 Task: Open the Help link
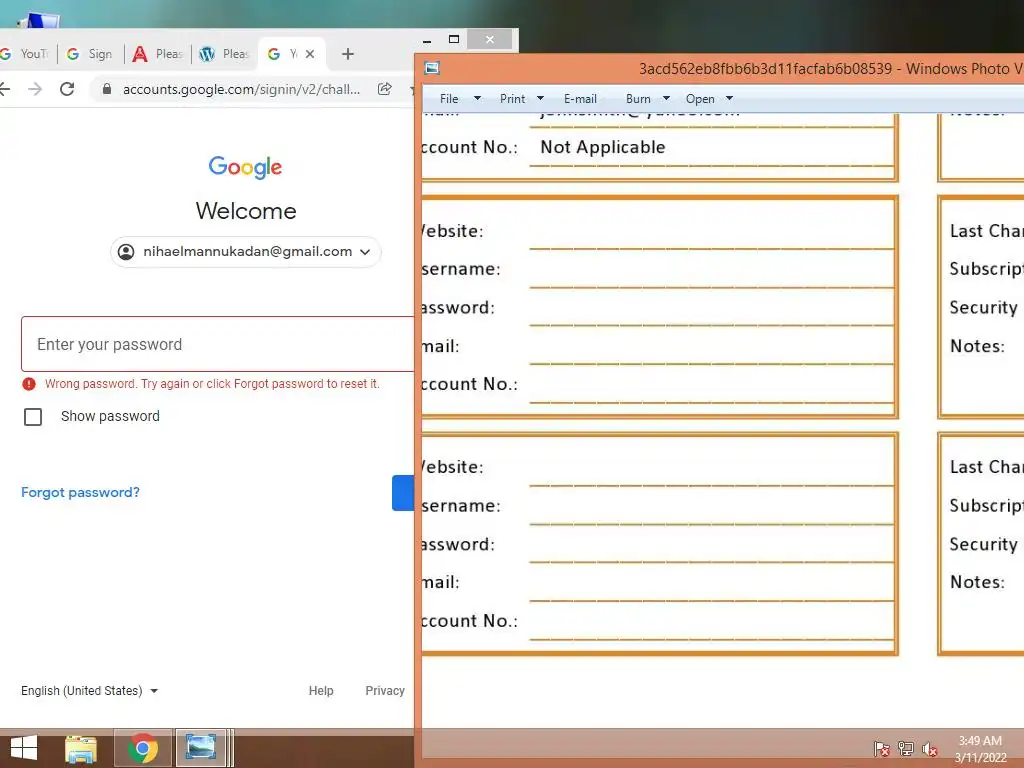tap(321, 691)
